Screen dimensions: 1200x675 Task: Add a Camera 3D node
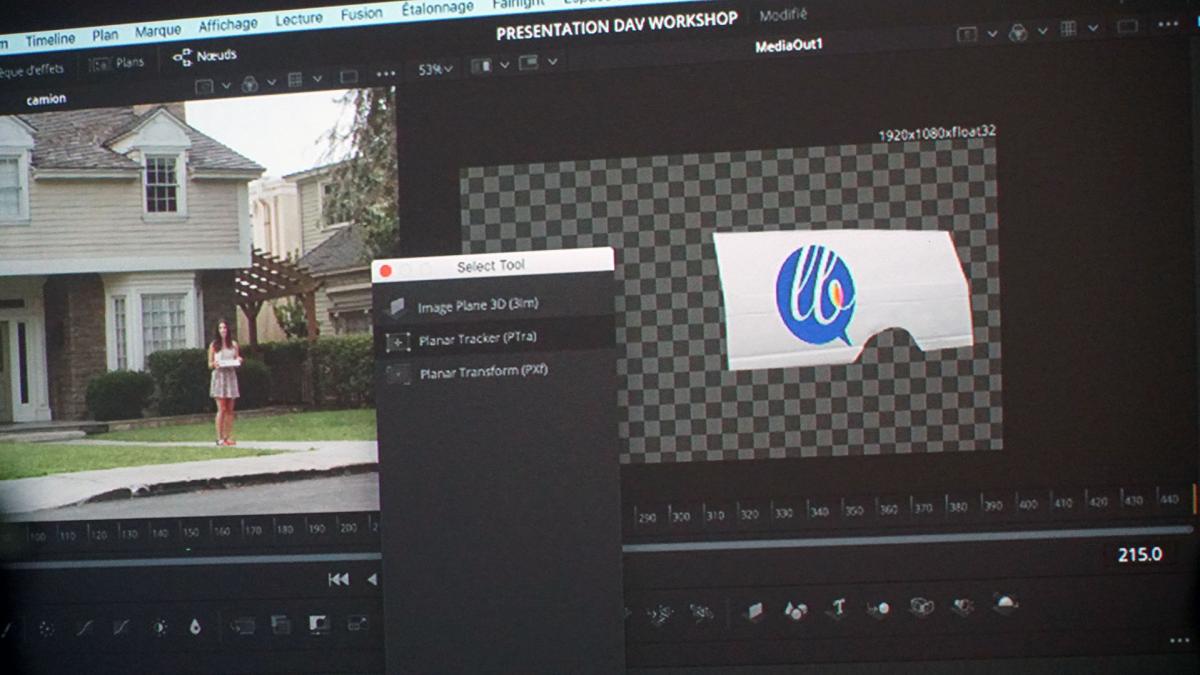coord(921,606)
